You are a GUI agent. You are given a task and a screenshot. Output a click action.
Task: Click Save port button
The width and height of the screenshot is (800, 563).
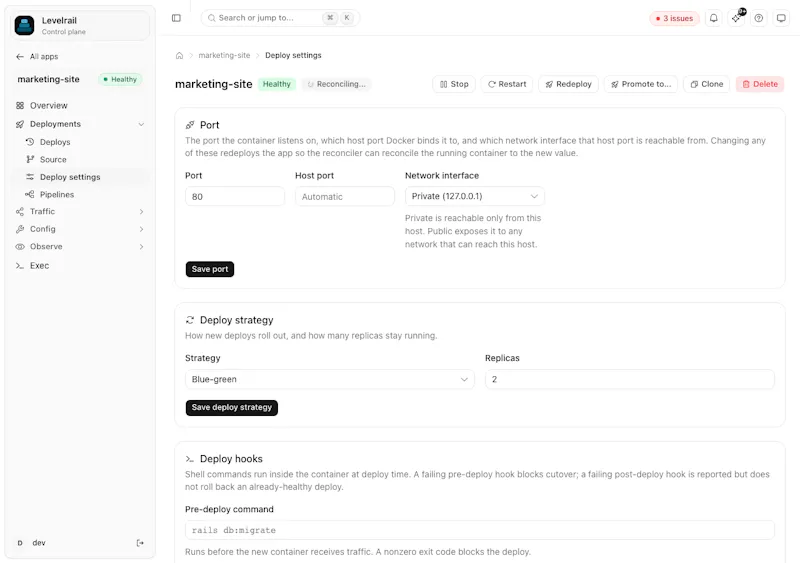pyautogui.click(x=210, y=269)
